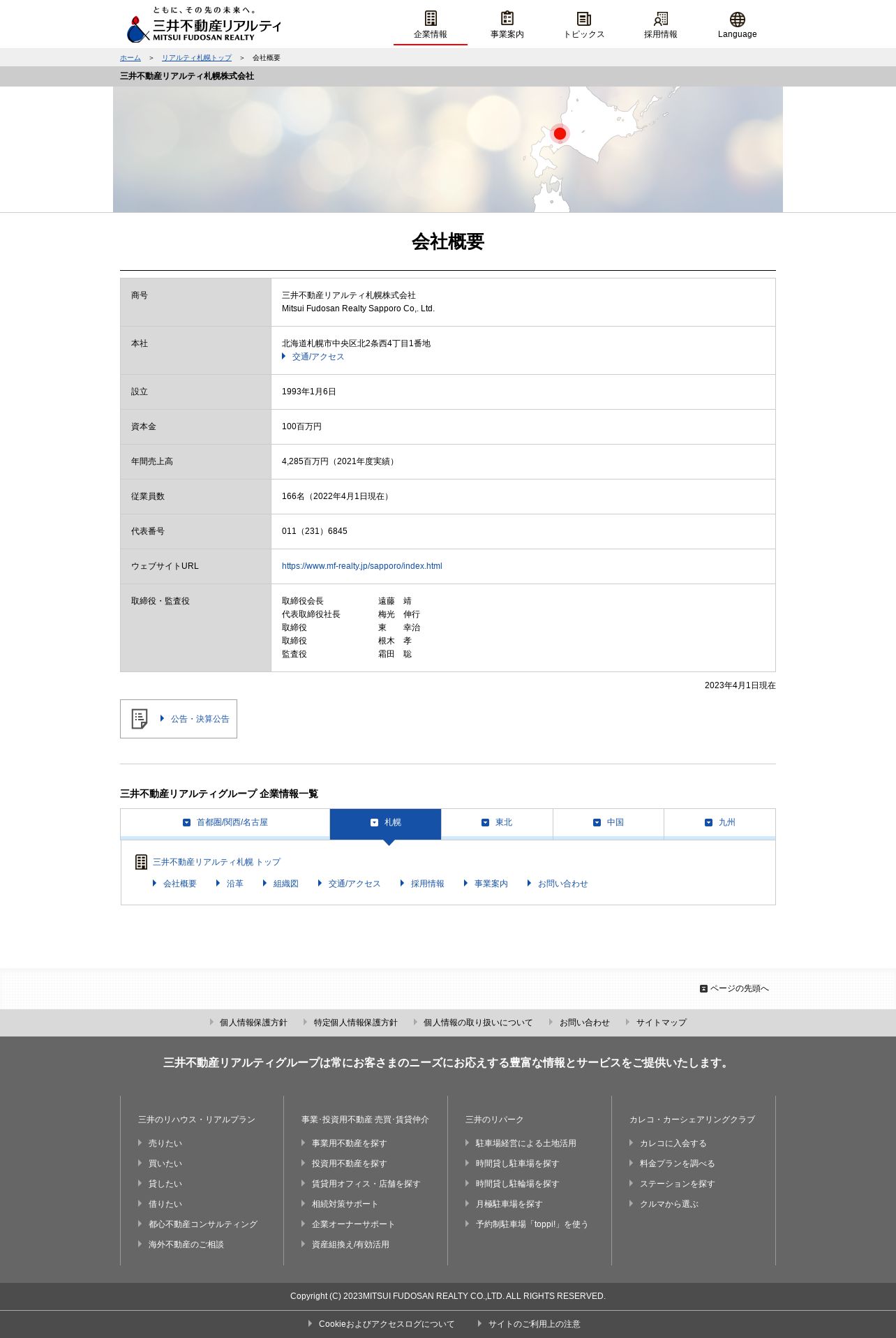The image size is (896, 1338).
Task: Click 借りたい in footer
Action: click(x=165, y=1204)
